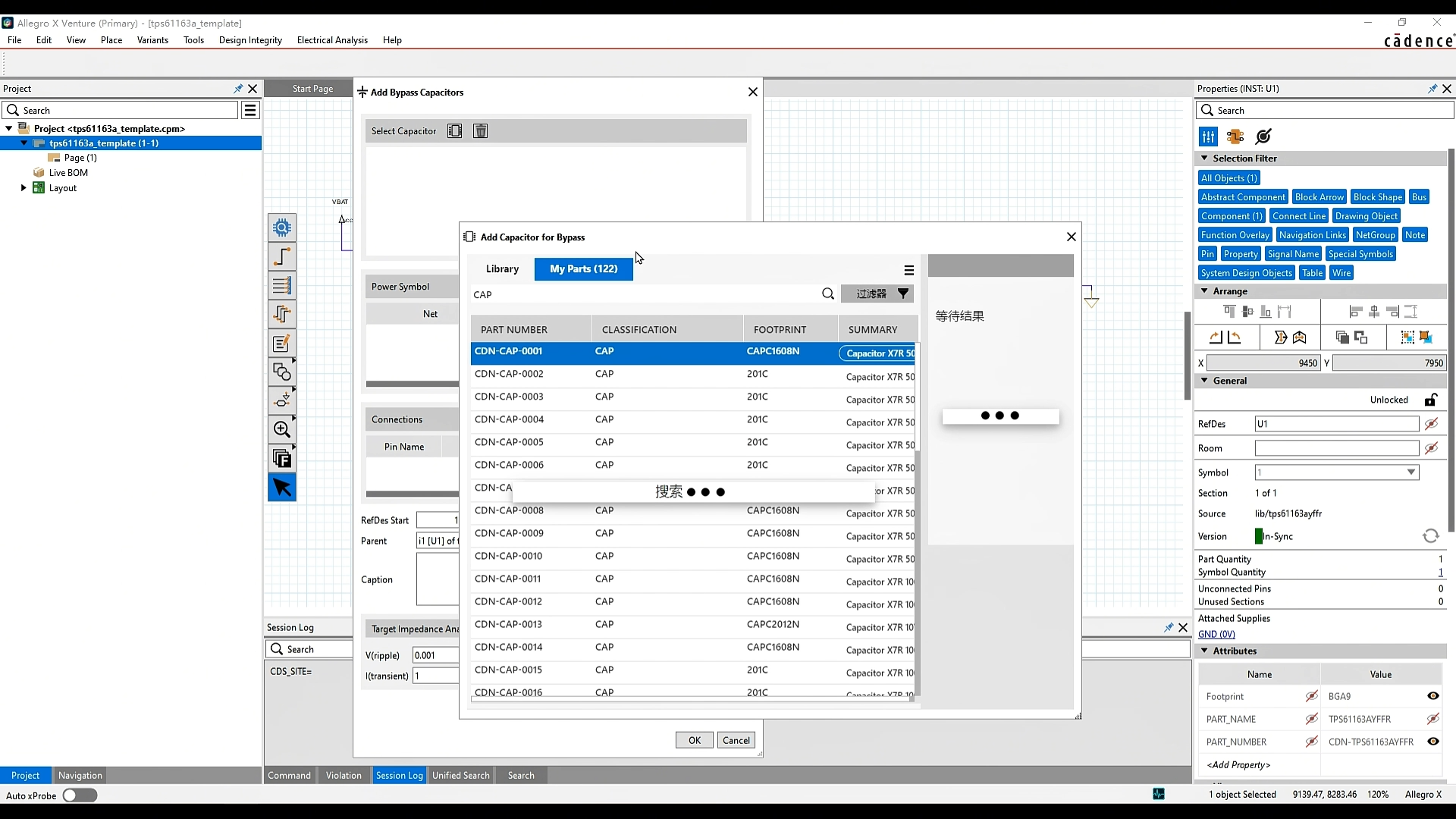Refresh the In-Sync version status

point(1431,536)
